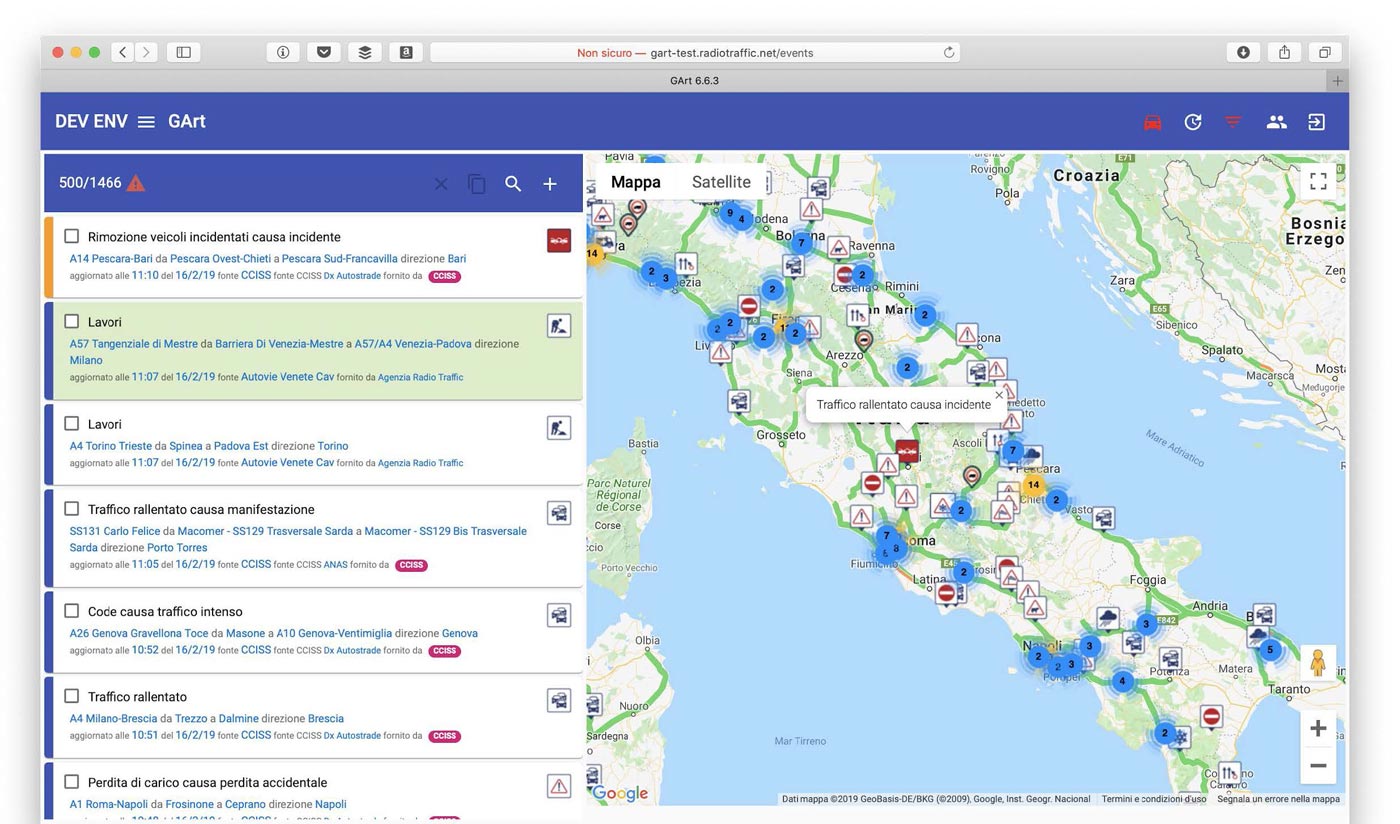The image size is (1400, 824).
Task: Click red accident marker below the map popup
Action: point(907,452)
